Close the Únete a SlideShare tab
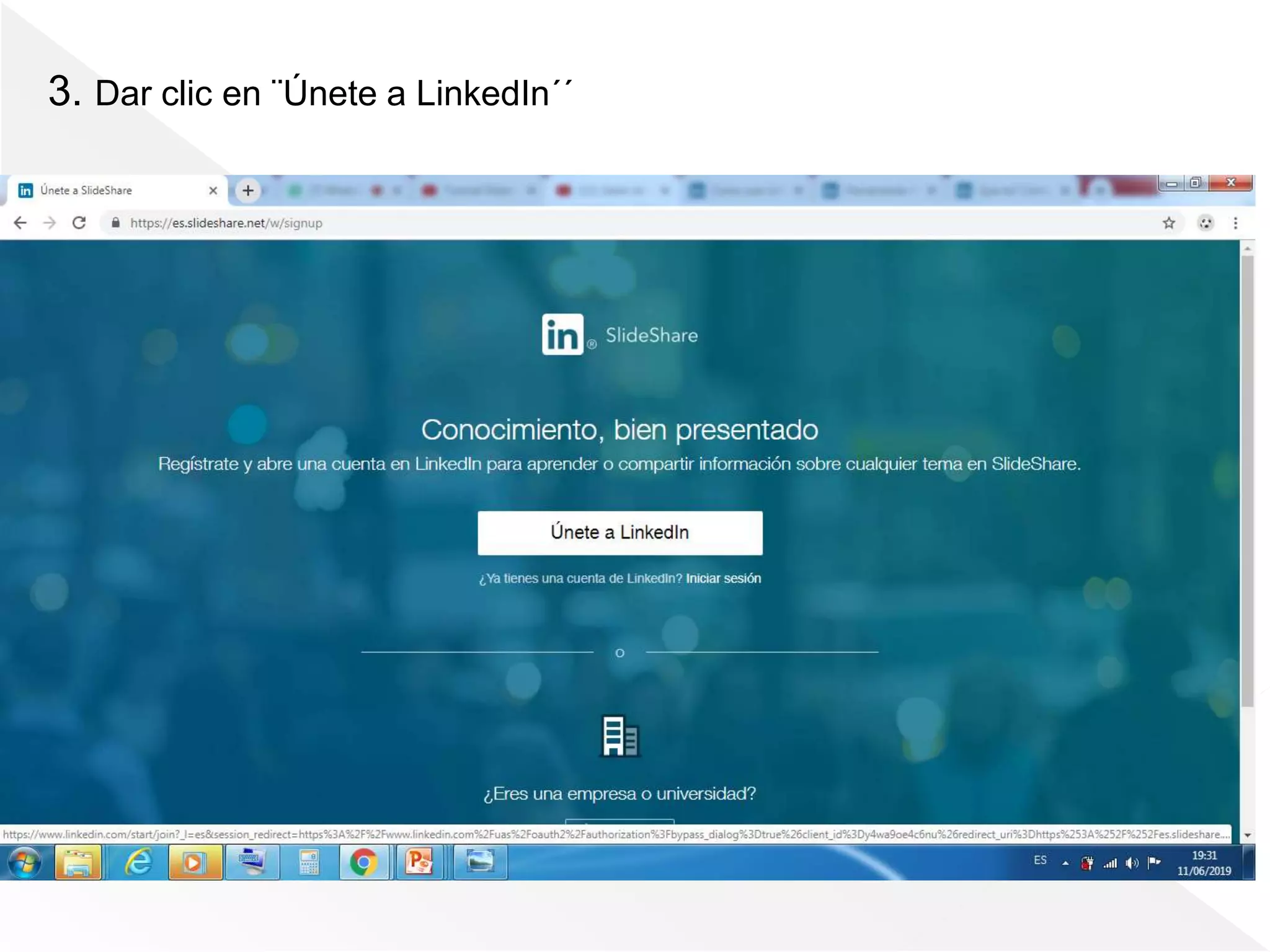The width and height of the screenshot is (1270, 952). click(213, 190)
